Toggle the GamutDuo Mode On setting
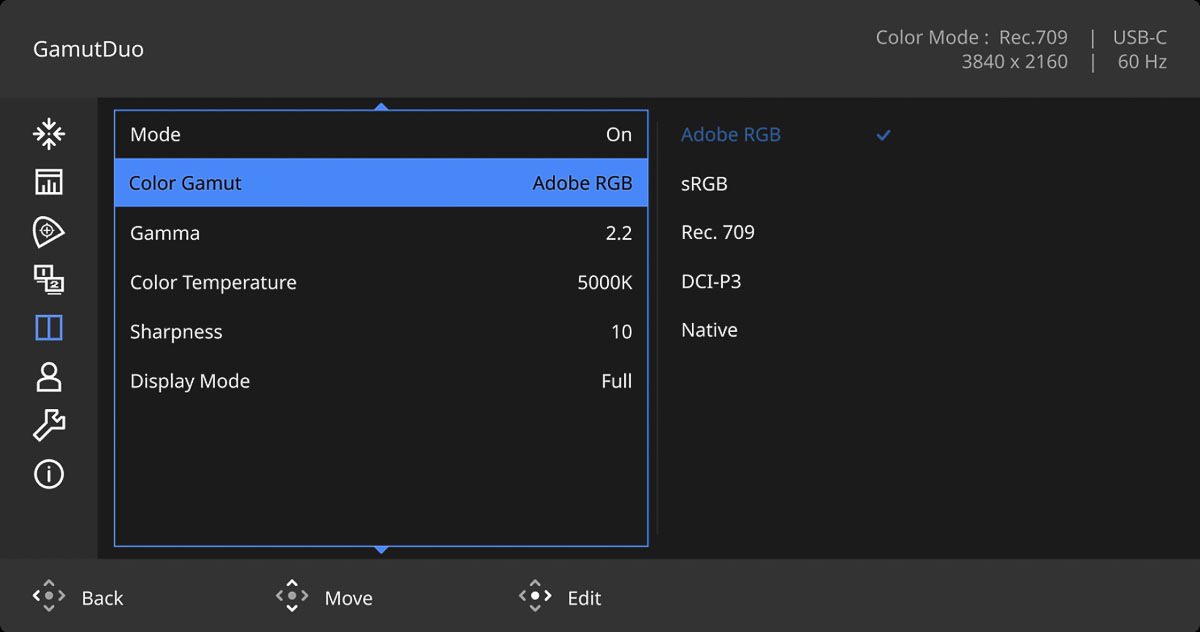The width and height of the screenshot is (1200, 632). [380, 135]
